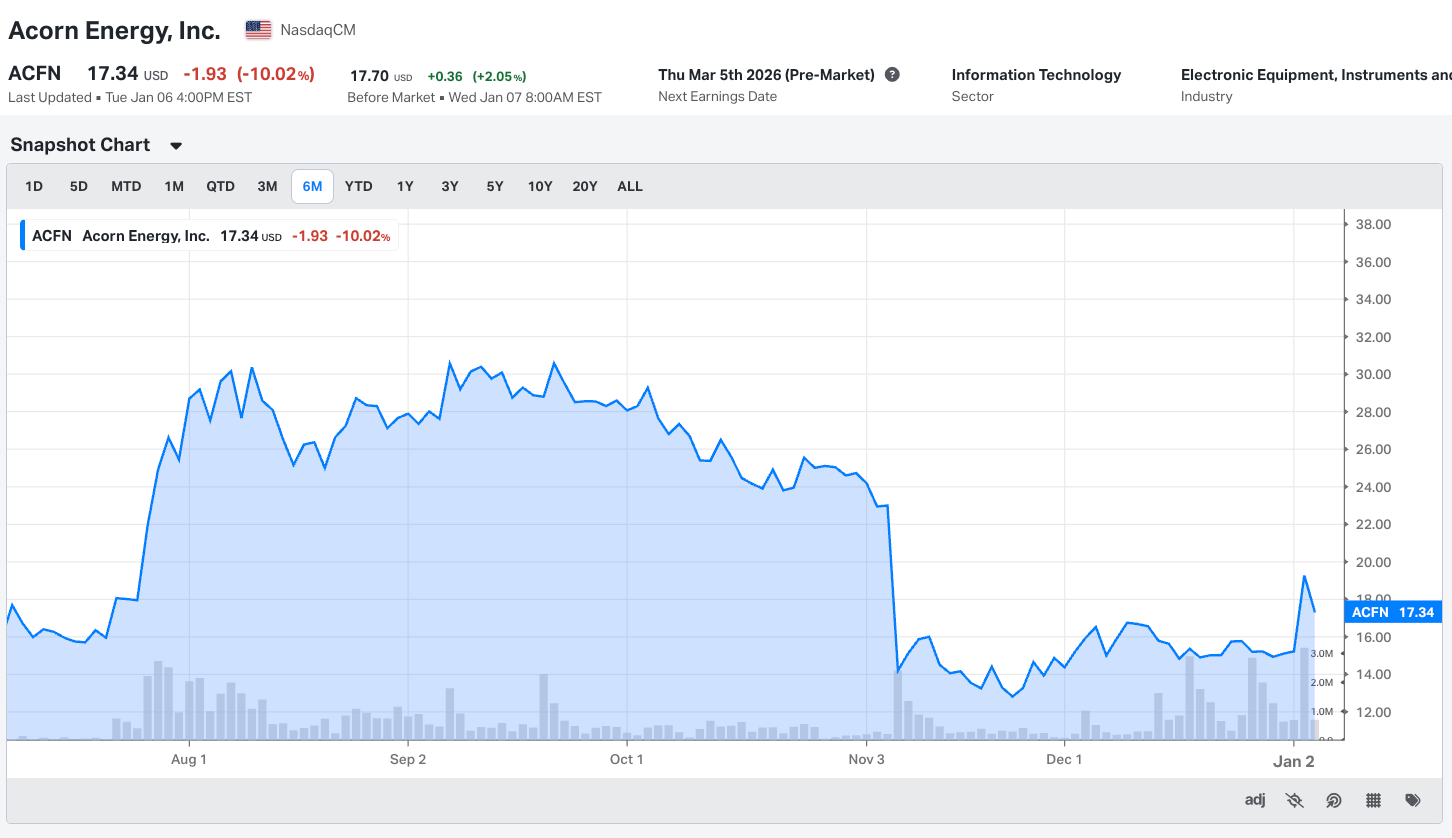Click the blue ACFN series color bar
1452x838 pixels.
(x=22, y=237)
